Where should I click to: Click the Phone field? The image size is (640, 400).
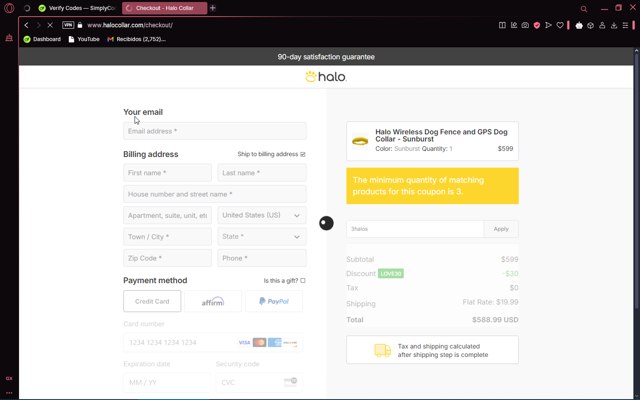pos(262,258)
